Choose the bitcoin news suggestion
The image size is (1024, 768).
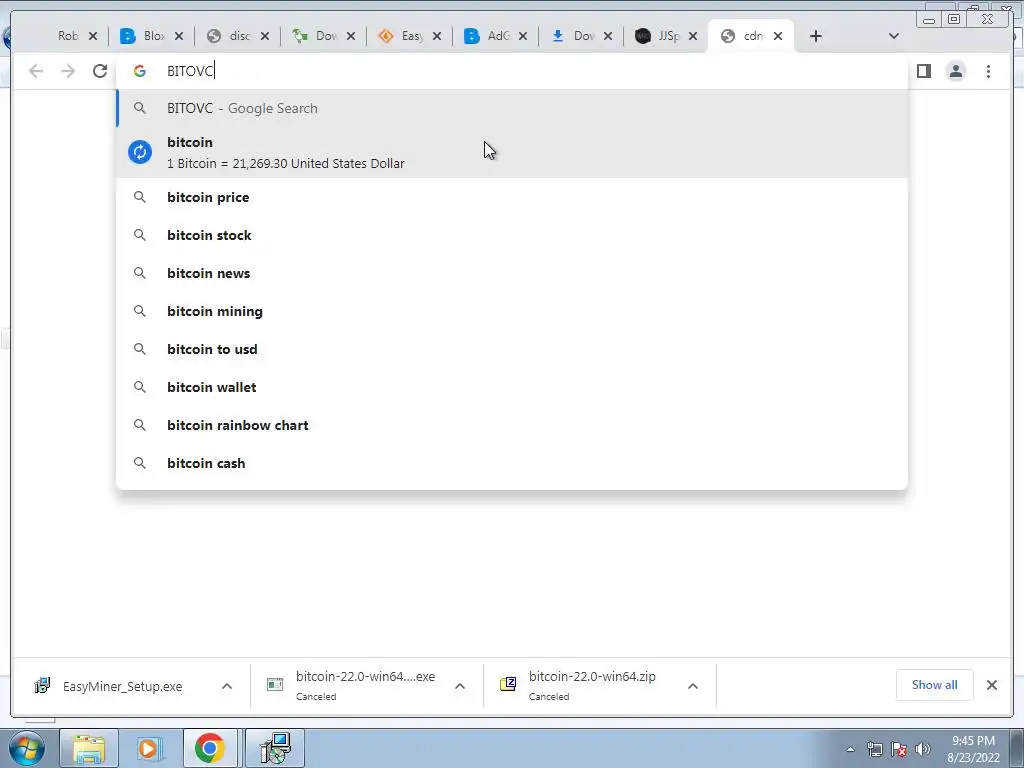pyautogui.click(x=513, y=273)
